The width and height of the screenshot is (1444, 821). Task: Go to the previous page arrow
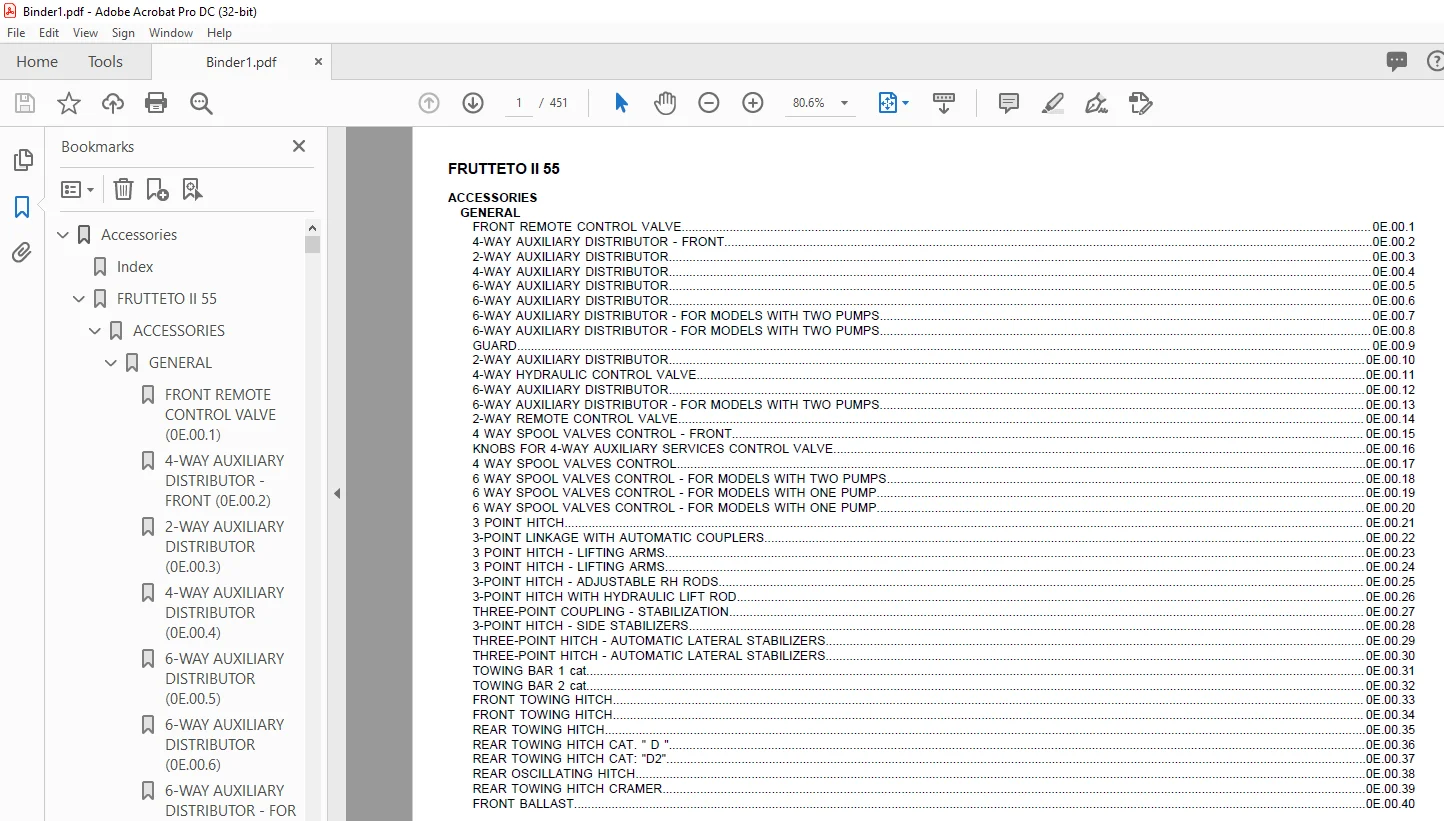(x=429, y=103)
